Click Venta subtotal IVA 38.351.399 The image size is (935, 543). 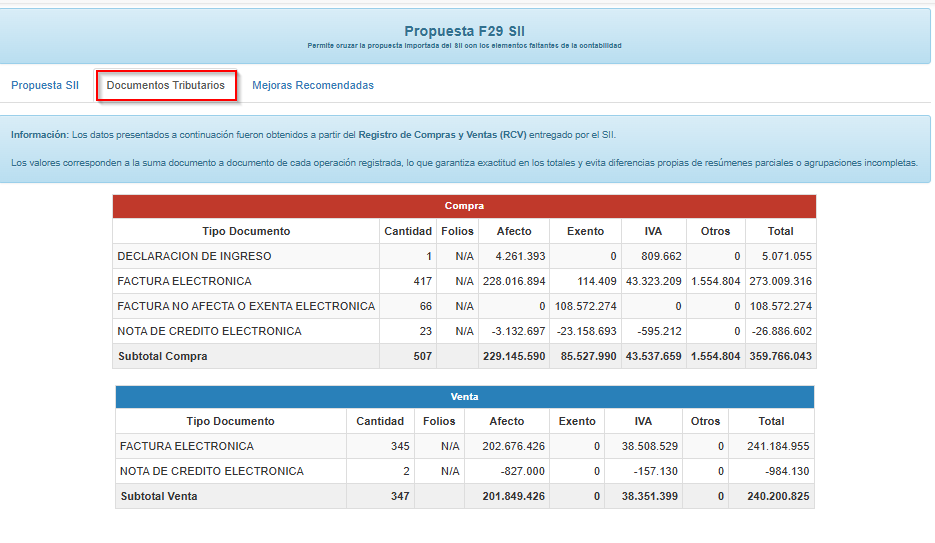click(x=649, y=497)
